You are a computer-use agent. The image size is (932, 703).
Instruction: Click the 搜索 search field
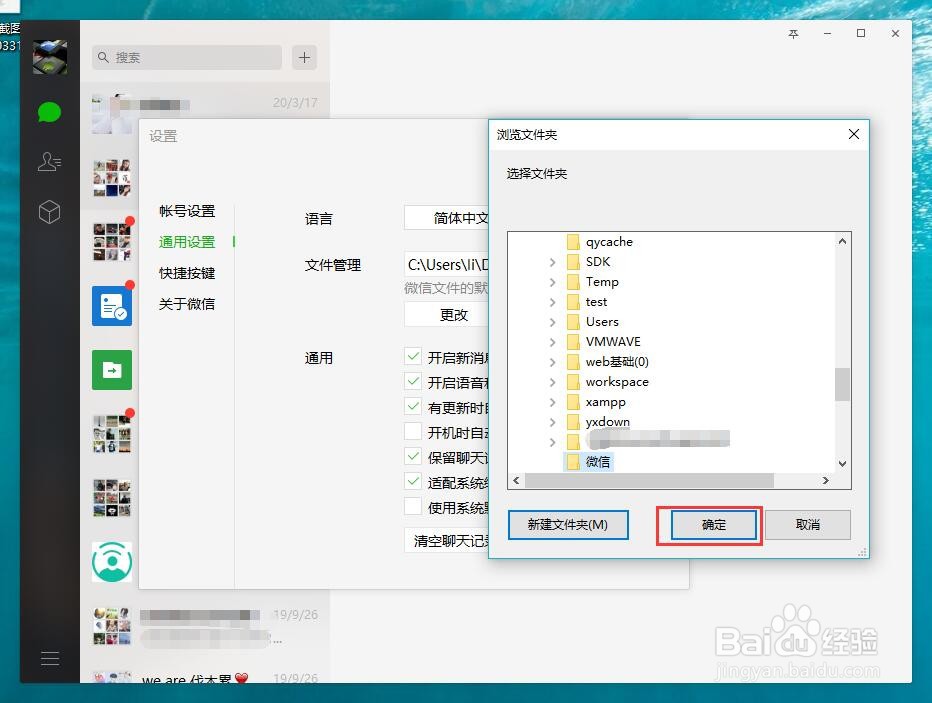pos(186,58)
